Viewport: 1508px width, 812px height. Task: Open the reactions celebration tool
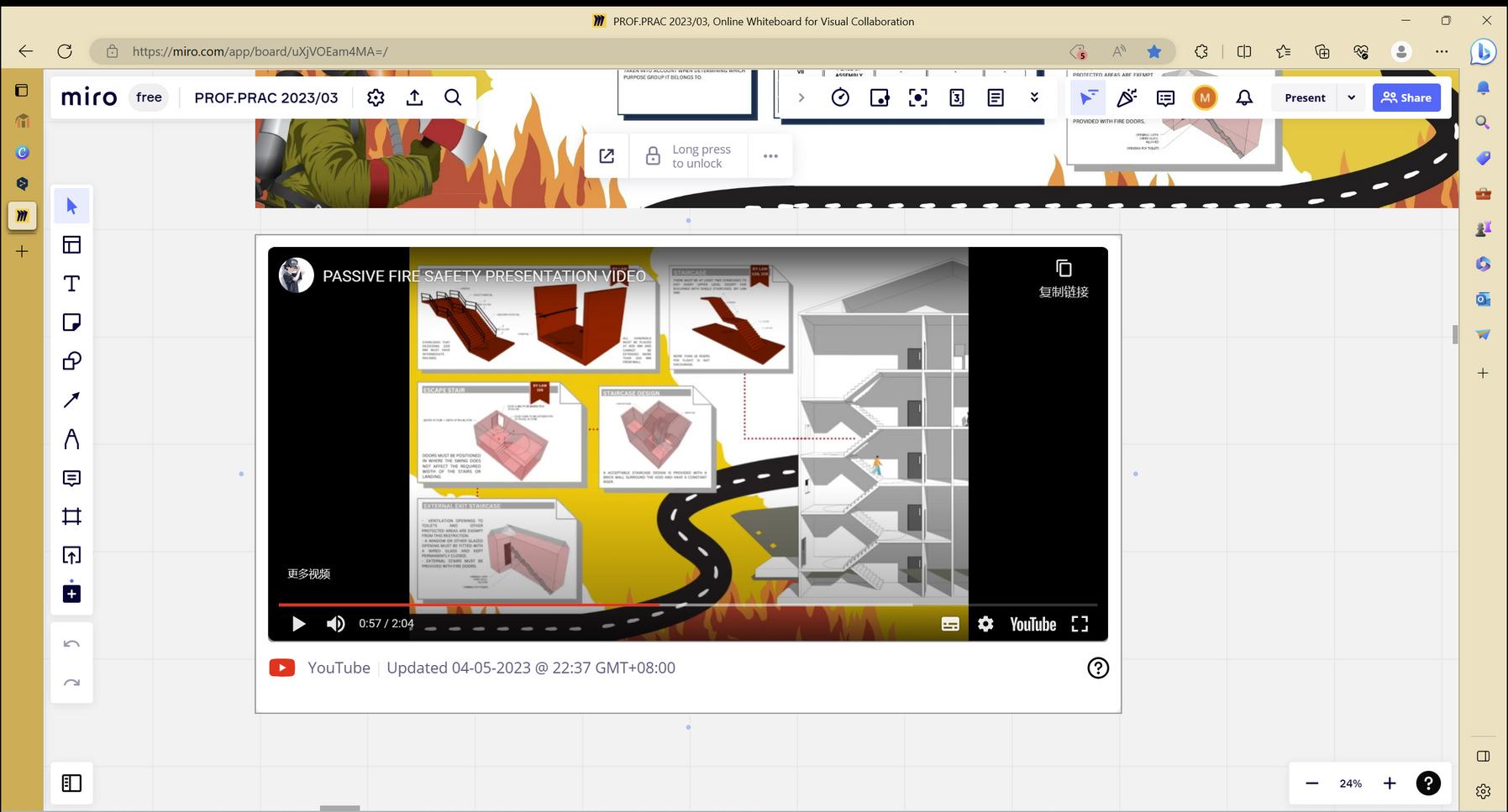[1127, 97]
